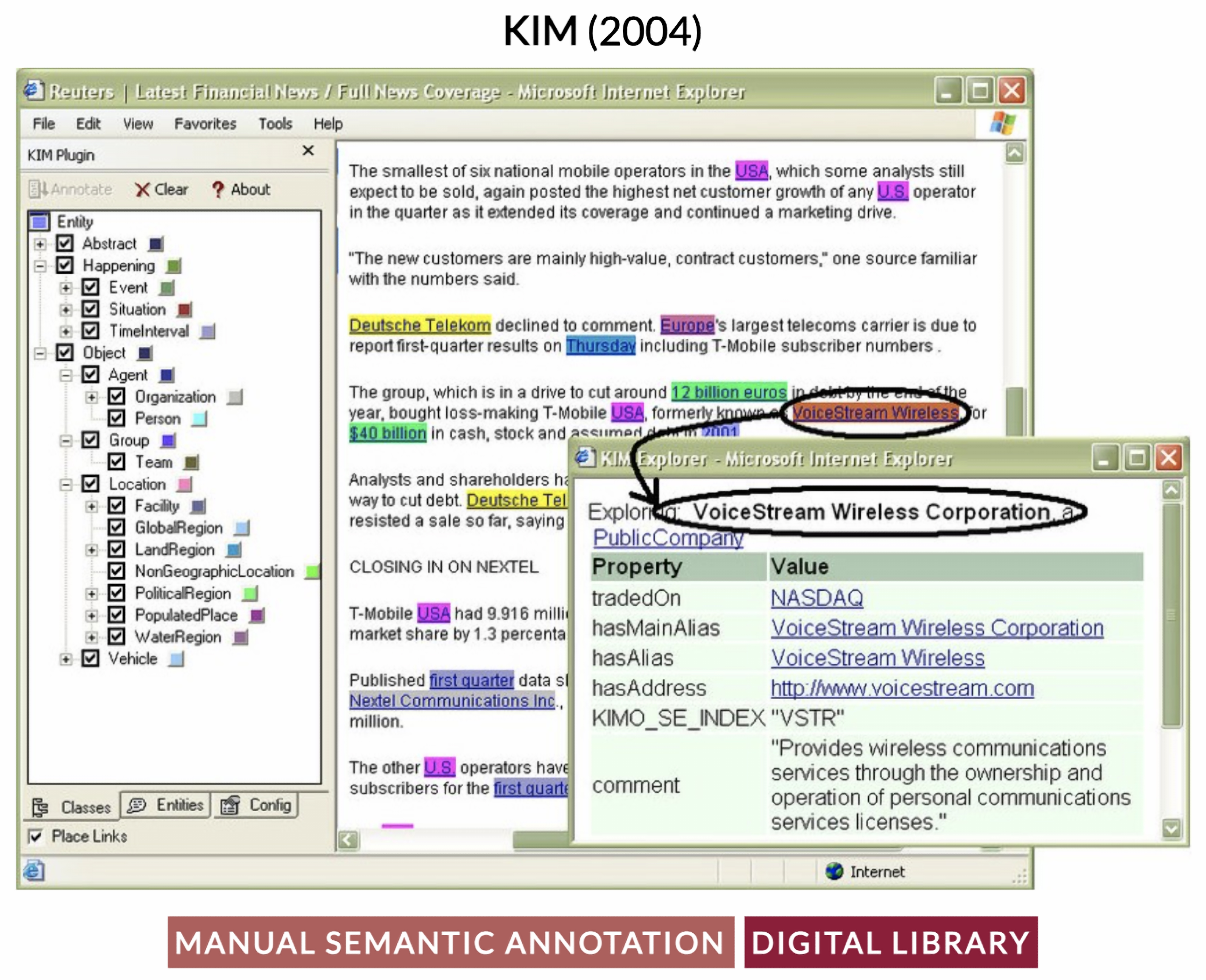This screenshot has width=1206, height=980.
Task: Click the Internet Explorer icon in Reuters title bar
Action: (33, 90)
